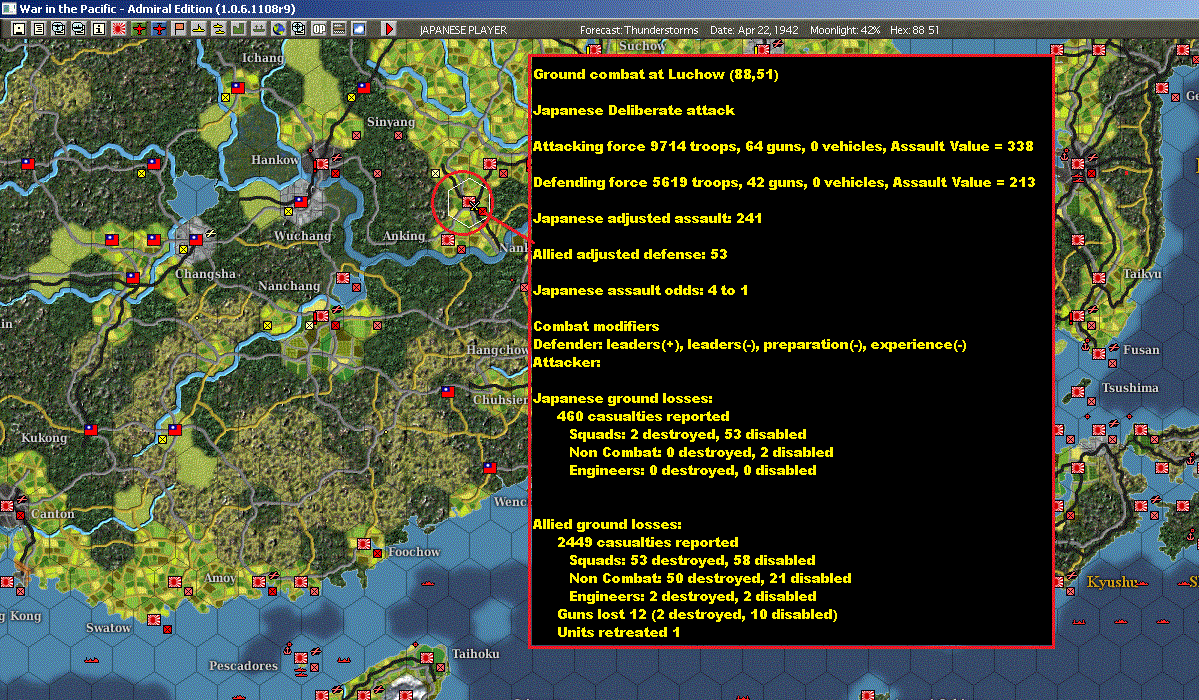Click the Japanese flag at Swatow
1199x700 pixels.
coord(154,620)
